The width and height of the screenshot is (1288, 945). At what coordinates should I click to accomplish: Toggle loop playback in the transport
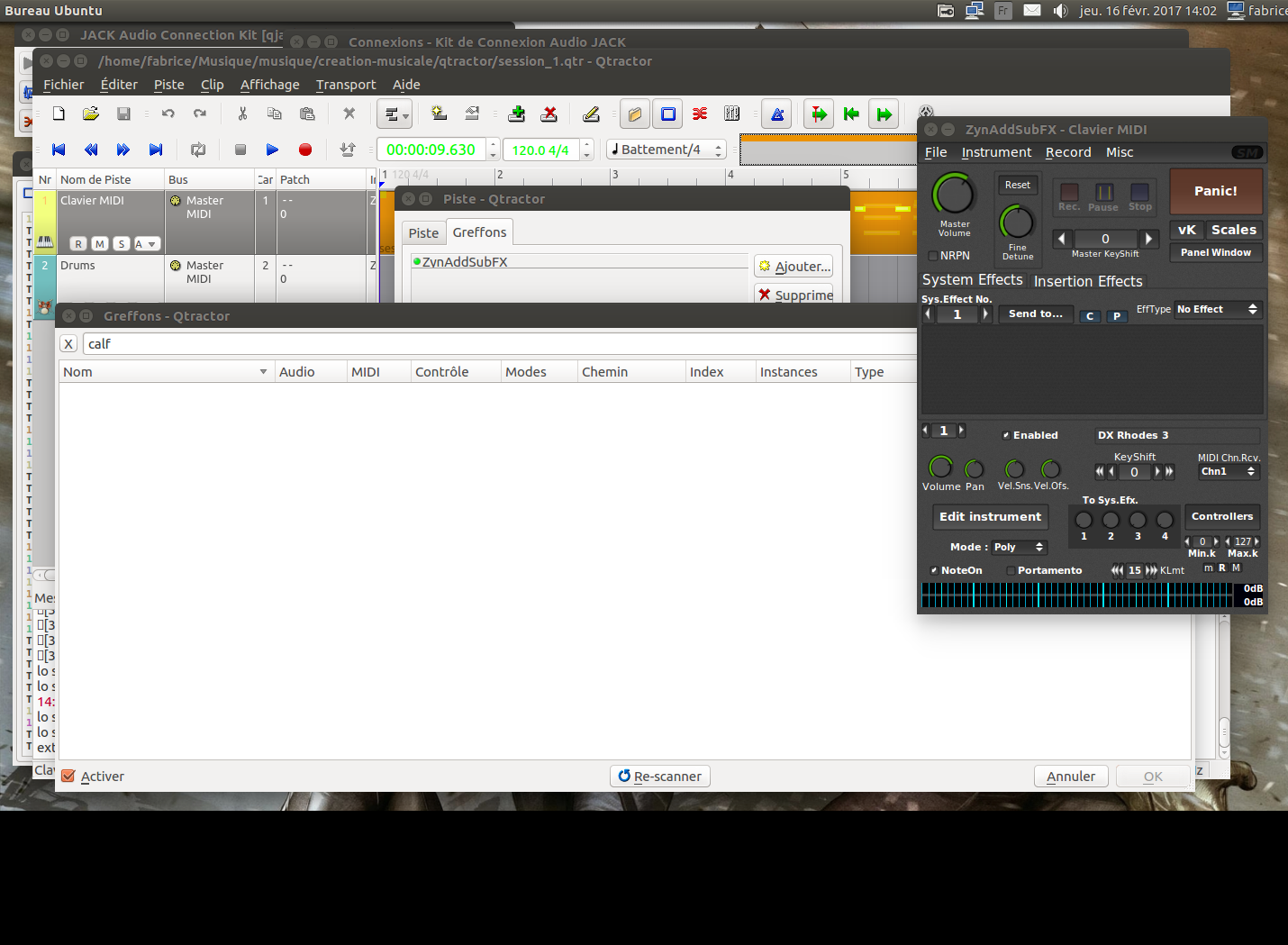coord(198,150)
